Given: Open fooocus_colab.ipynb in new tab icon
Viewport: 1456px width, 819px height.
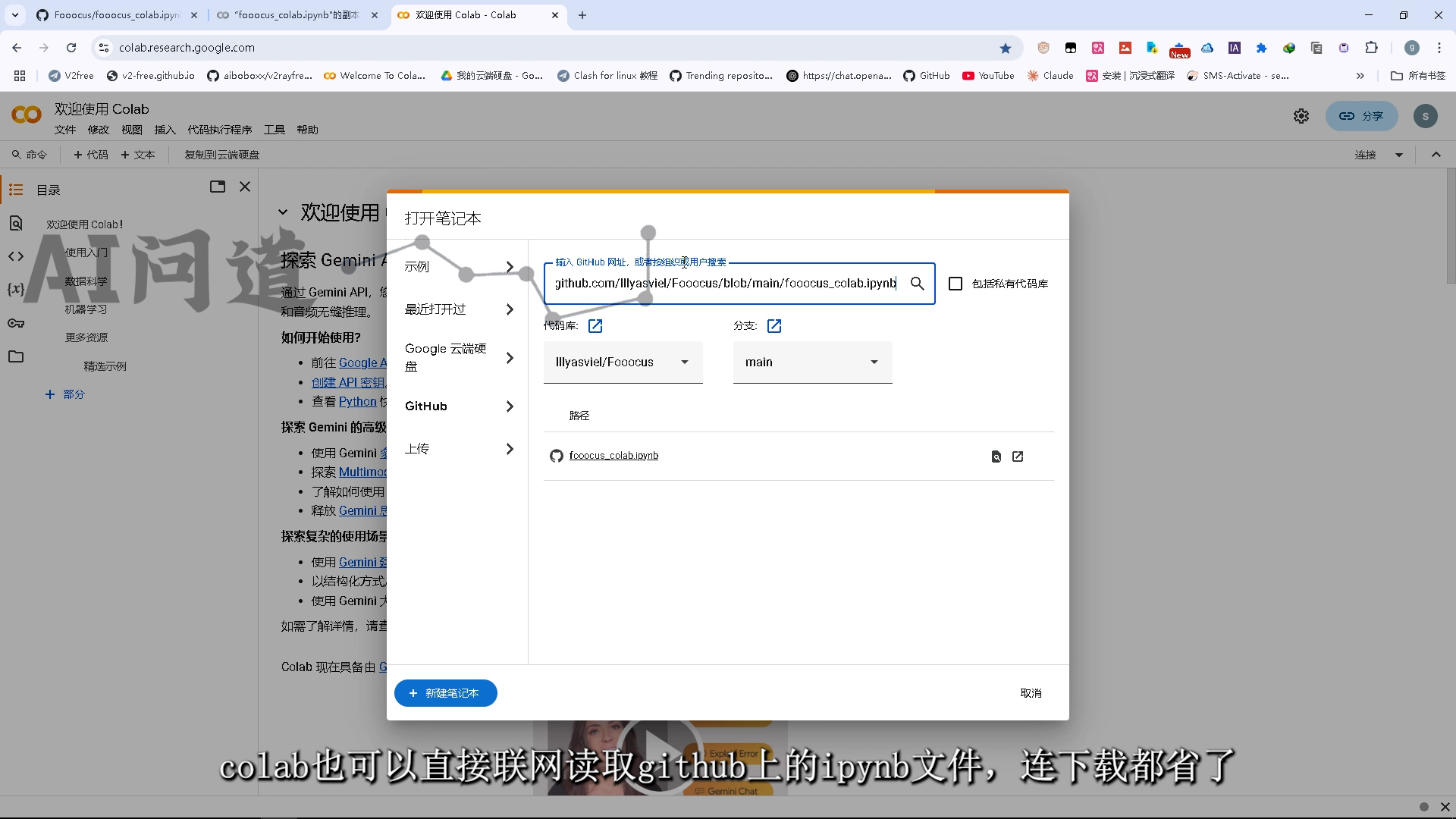Looking at the screenshot, I should [1018, 457].
